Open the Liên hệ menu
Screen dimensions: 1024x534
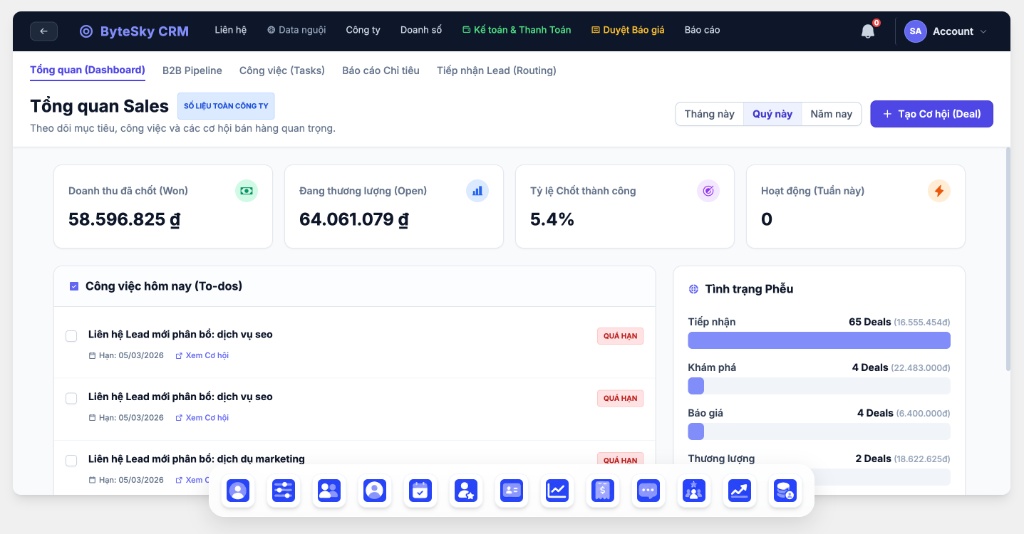(231, 30)
